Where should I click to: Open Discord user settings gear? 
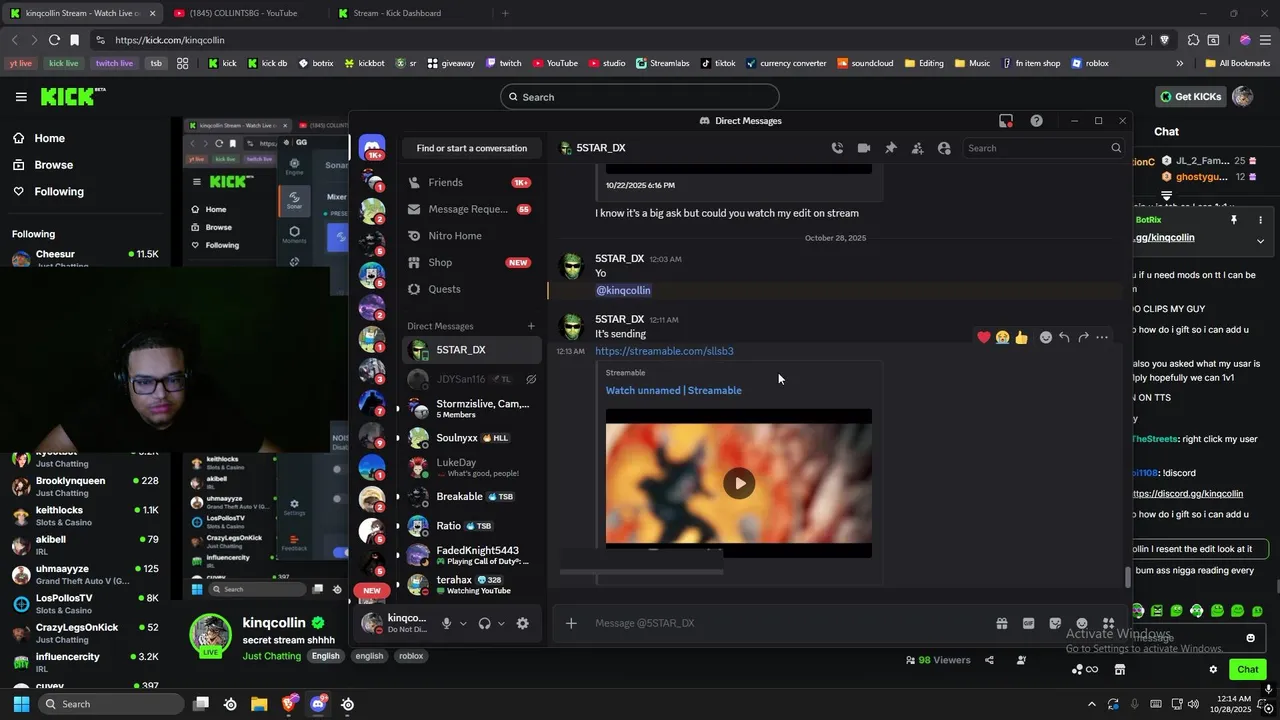tap(522, 623)
